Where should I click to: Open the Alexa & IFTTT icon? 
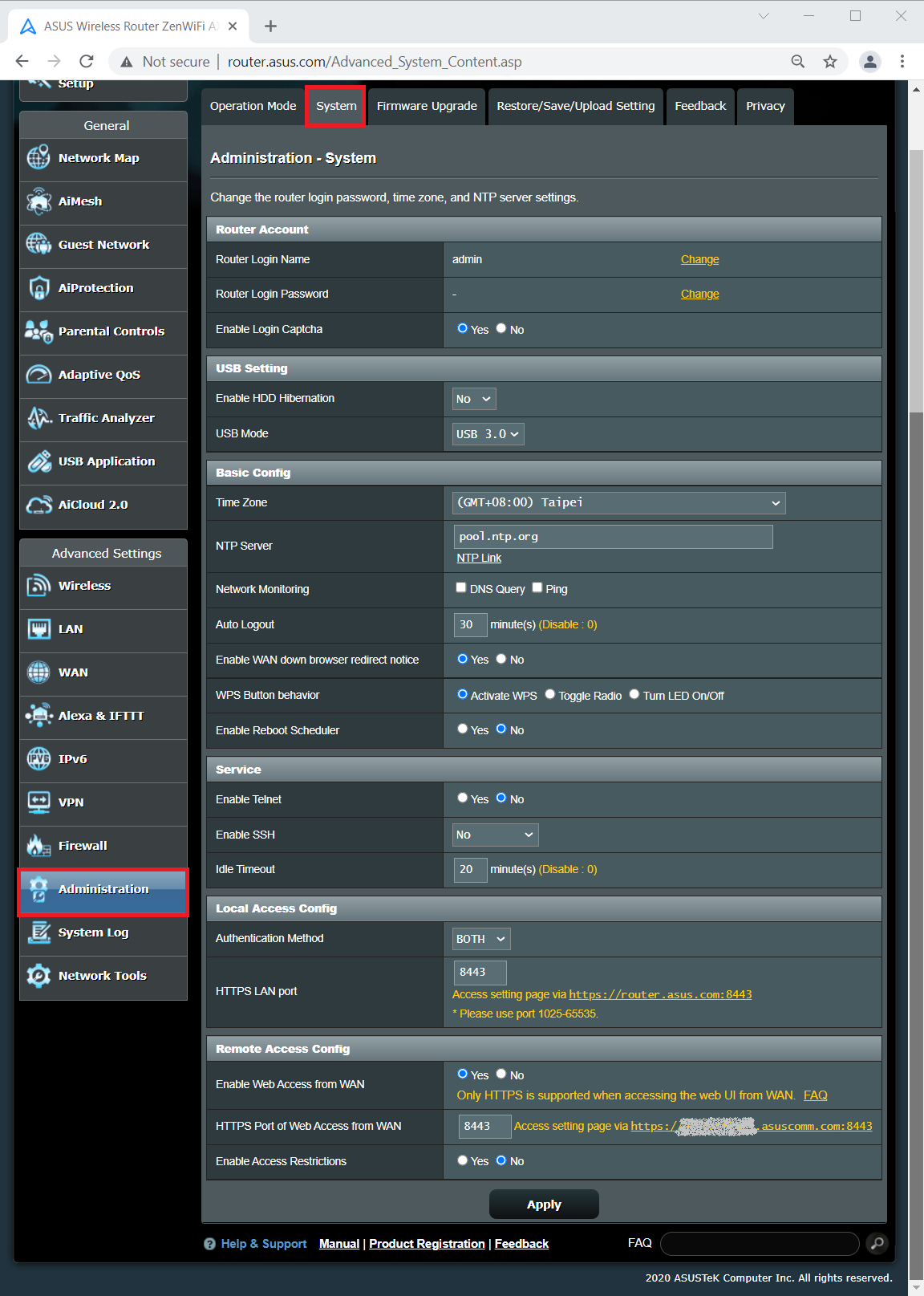point(38,715)
